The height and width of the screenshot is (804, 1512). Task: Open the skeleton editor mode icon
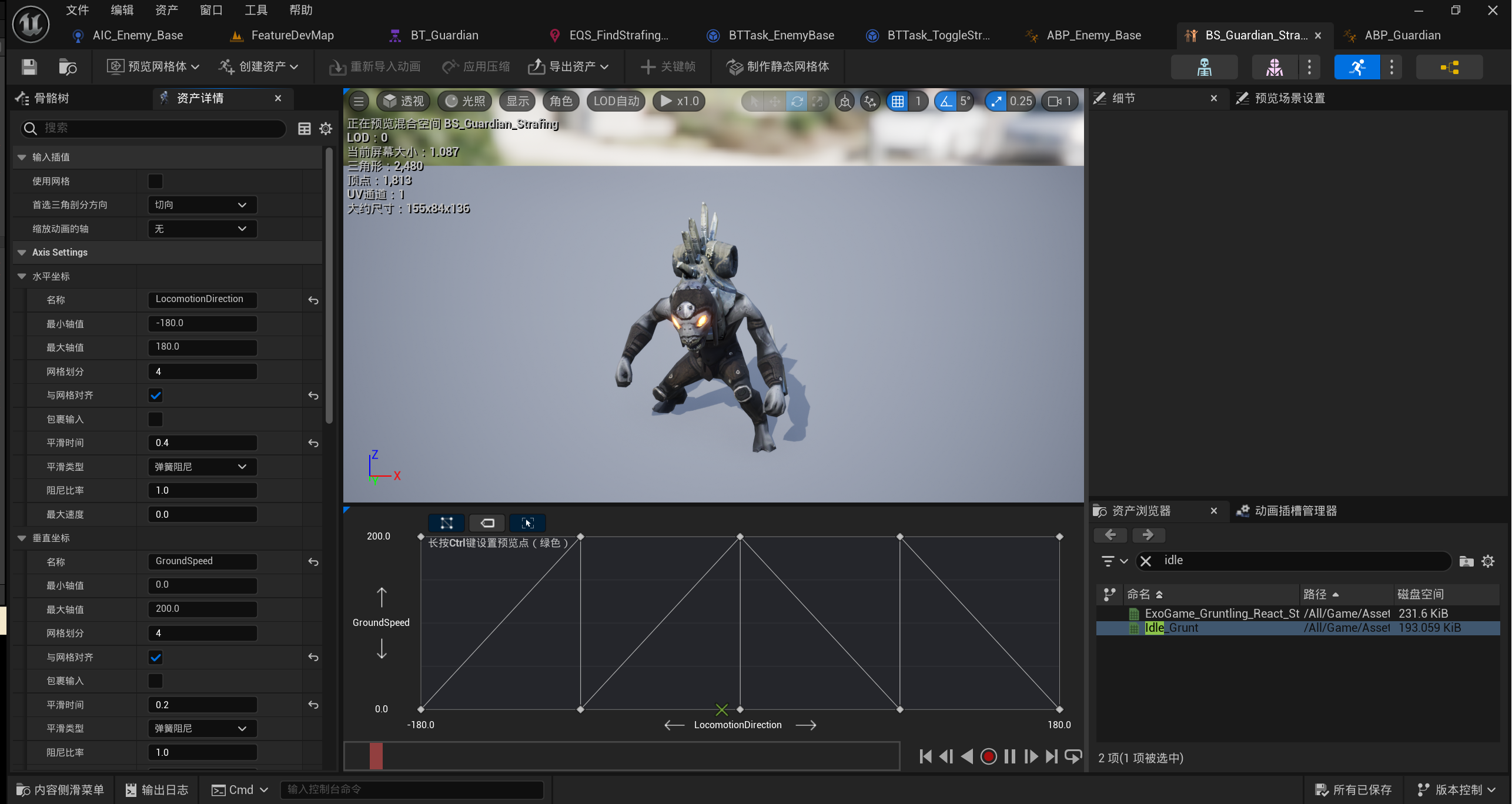[1204, 67]
